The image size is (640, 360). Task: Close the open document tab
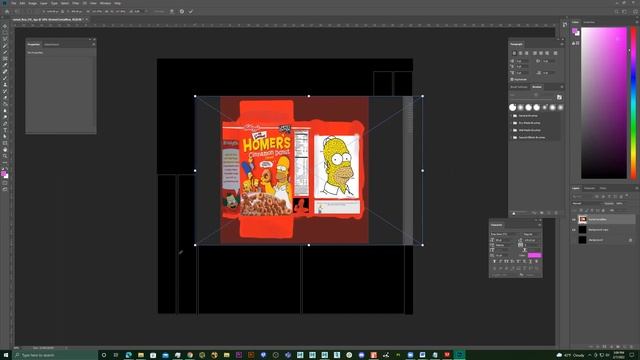click(x=87, y=19)
